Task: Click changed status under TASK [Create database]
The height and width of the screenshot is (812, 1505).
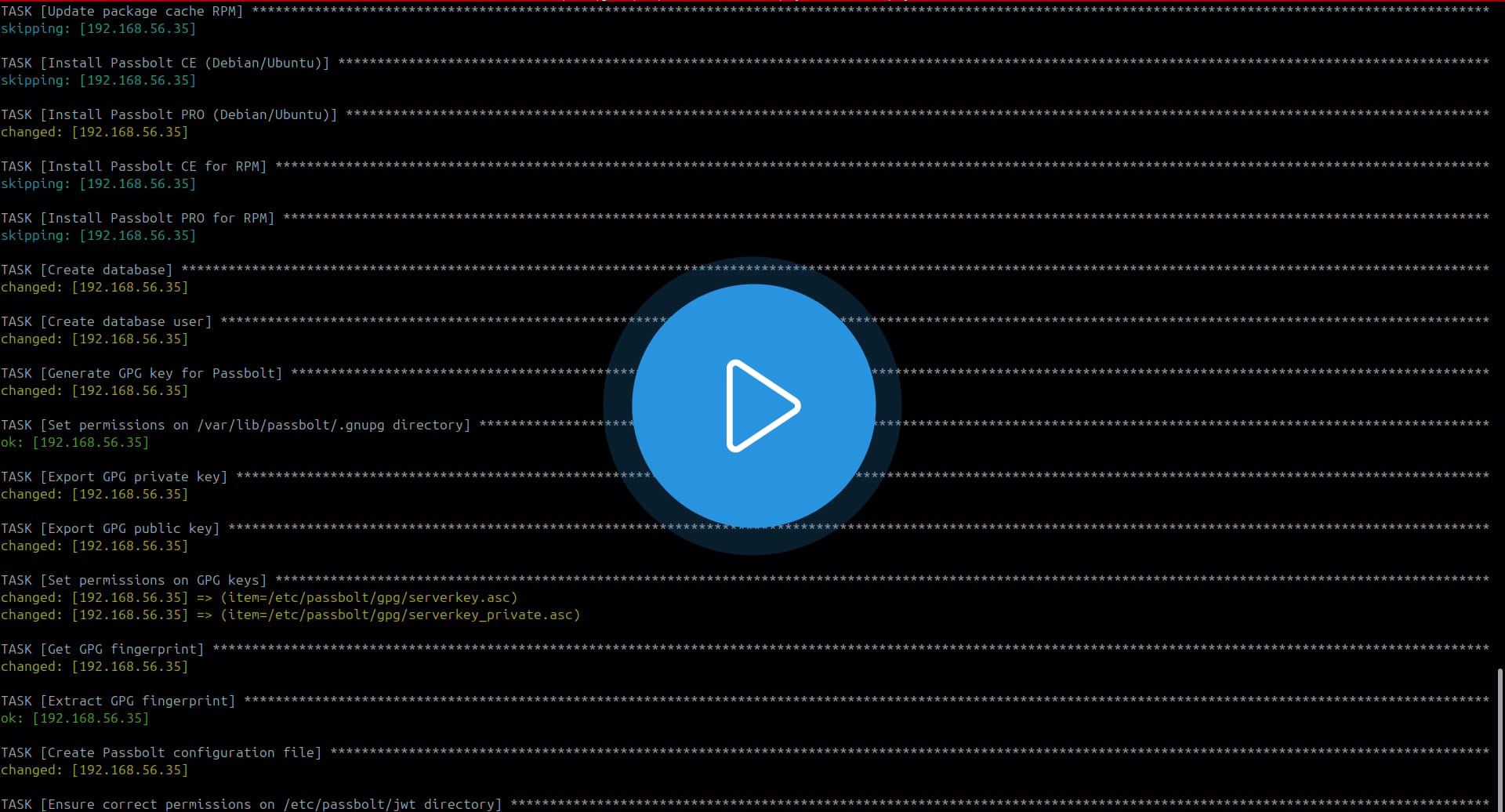Action: pyautogui.click(x=95, y=287)
